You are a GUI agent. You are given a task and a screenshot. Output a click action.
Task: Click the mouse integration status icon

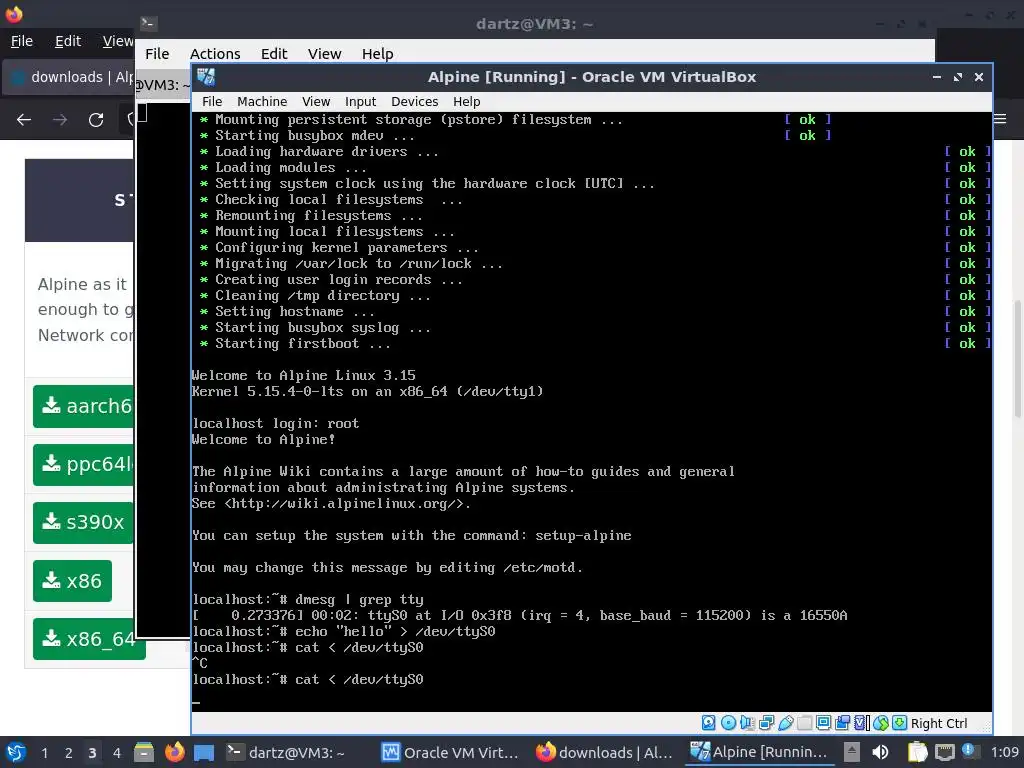[x=881, y=723]
